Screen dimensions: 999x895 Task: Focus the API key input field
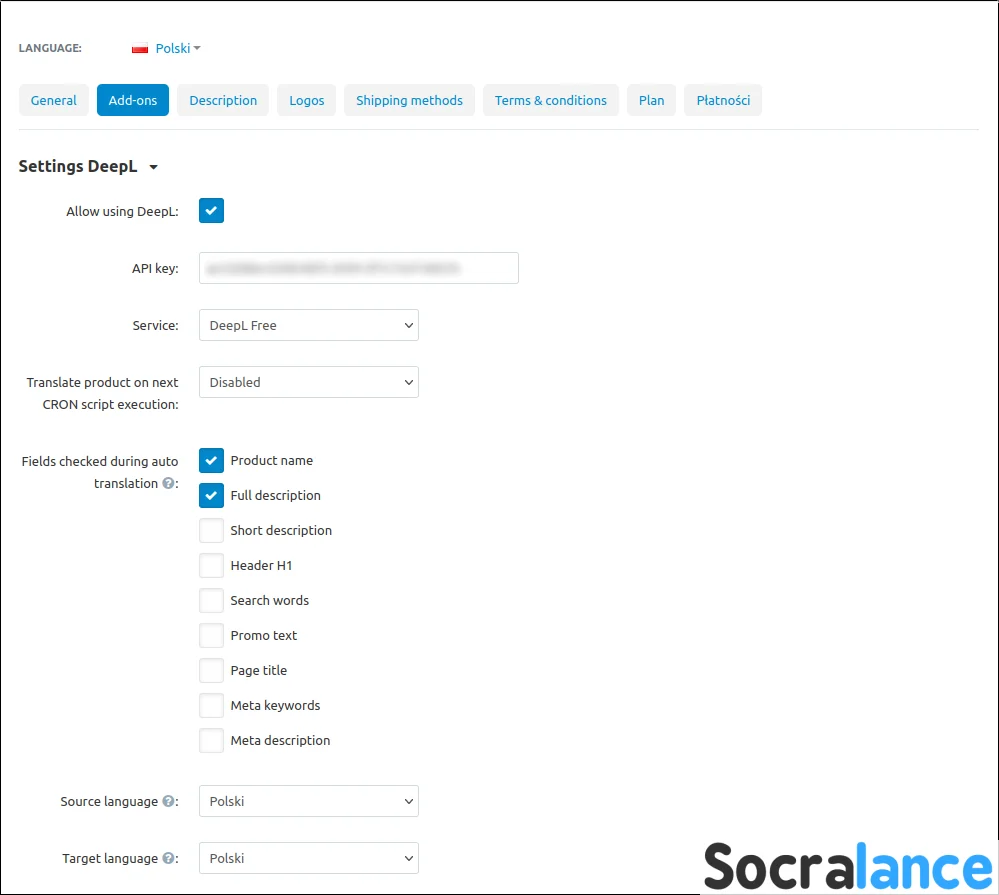click(359, 268)
